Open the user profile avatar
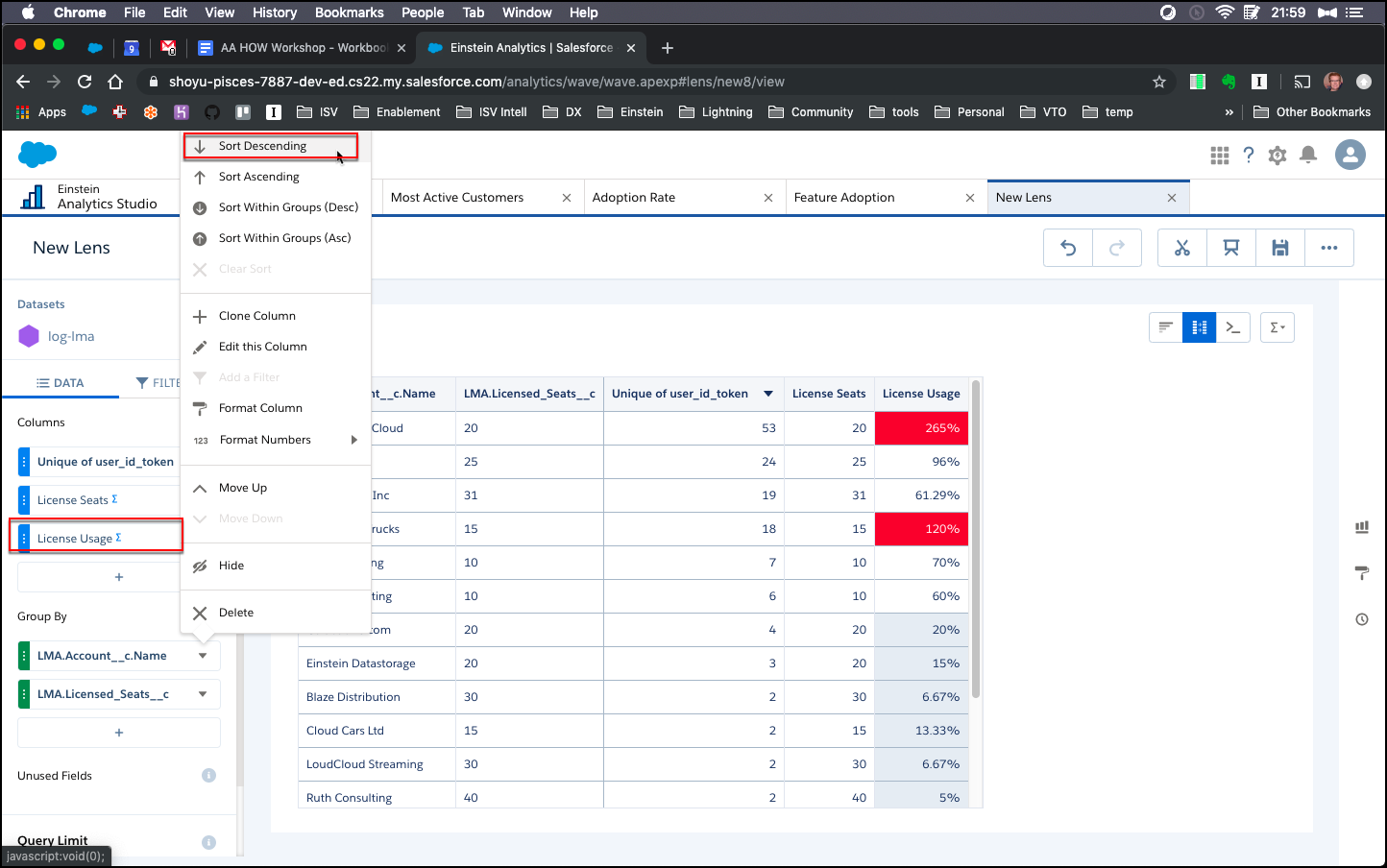 (1350, 155)
